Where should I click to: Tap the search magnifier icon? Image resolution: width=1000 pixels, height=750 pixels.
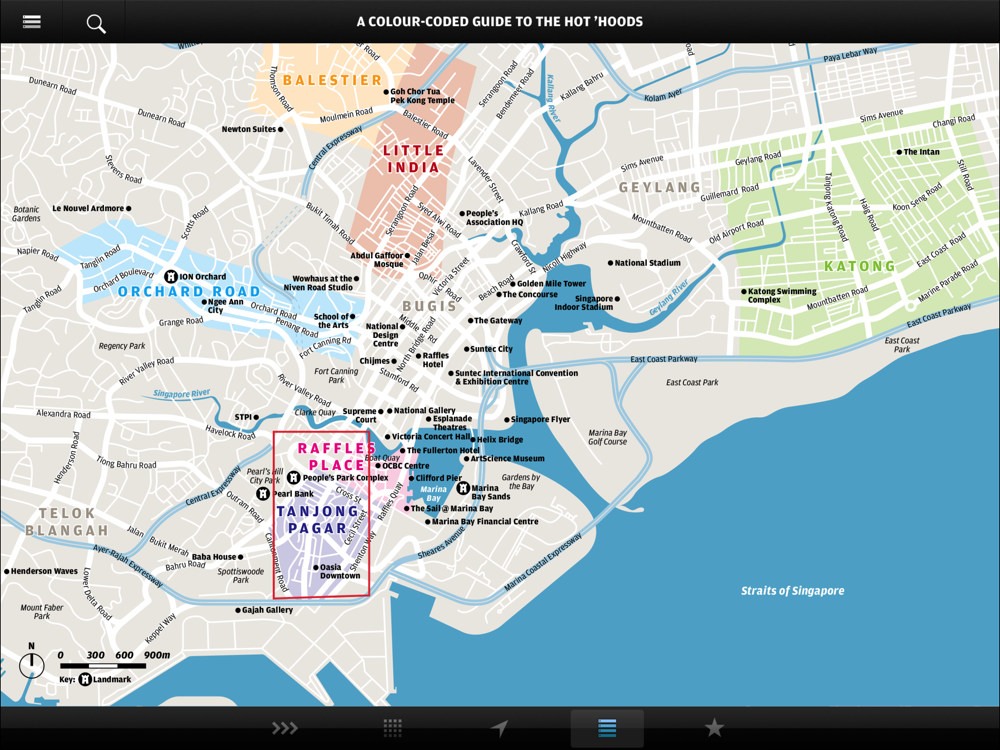96,24
